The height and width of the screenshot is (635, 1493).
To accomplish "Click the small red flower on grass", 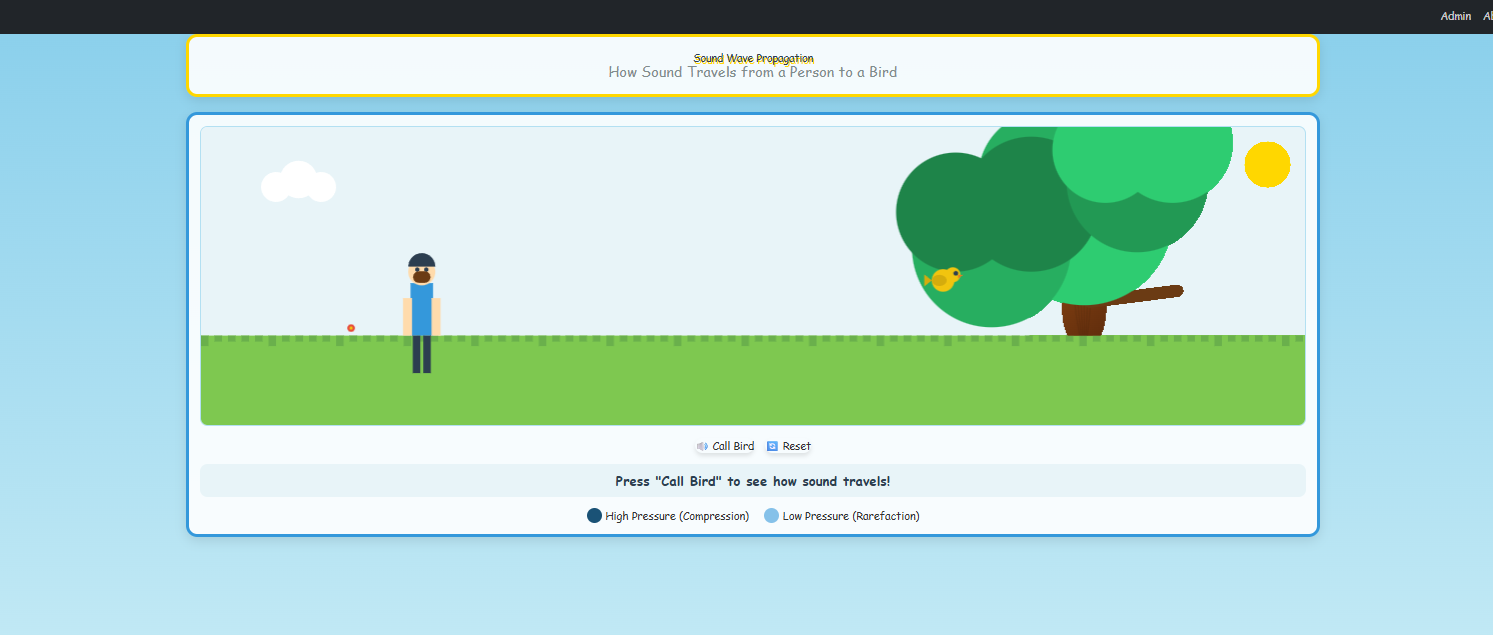I will tap(351, 328).
